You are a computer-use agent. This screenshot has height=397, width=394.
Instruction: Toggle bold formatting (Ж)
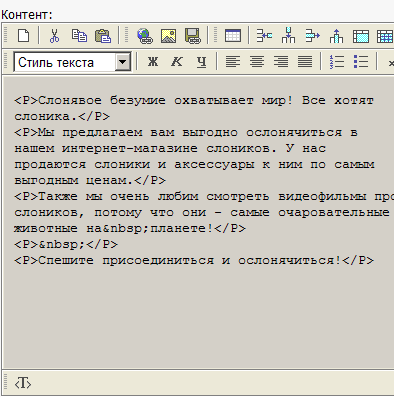tap(153, 61)
